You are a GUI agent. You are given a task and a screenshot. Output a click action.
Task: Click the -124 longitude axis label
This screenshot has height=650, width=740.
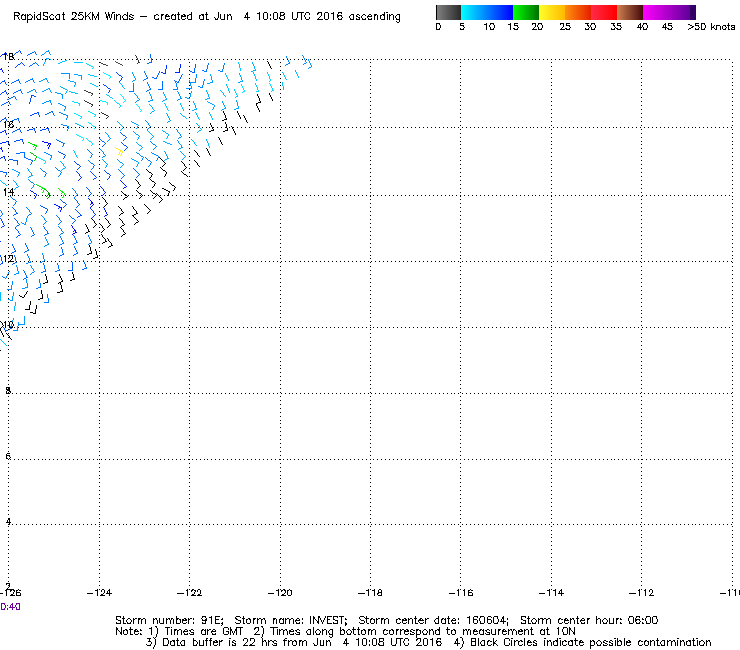pyautogui.click(x=99, y=593)
